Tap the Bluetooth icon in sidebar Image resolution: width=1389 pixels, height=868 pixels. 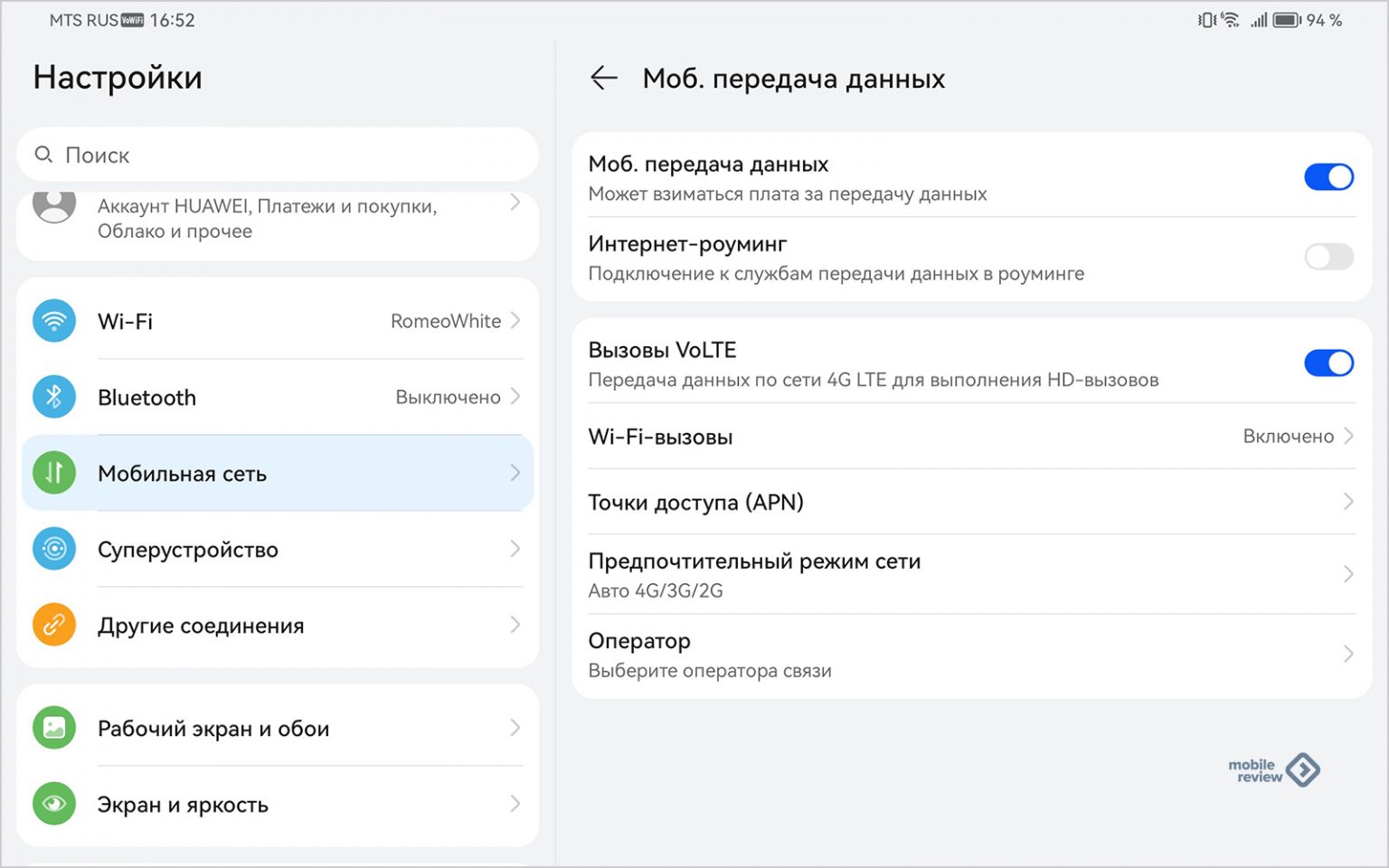tap(54, 397)
